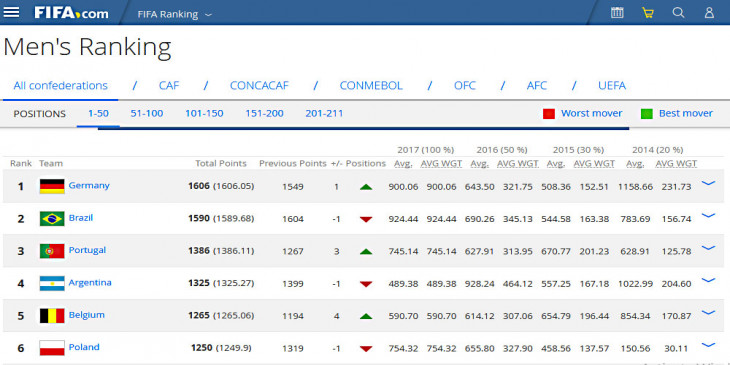Expand Portugal row details chevron

708,248
